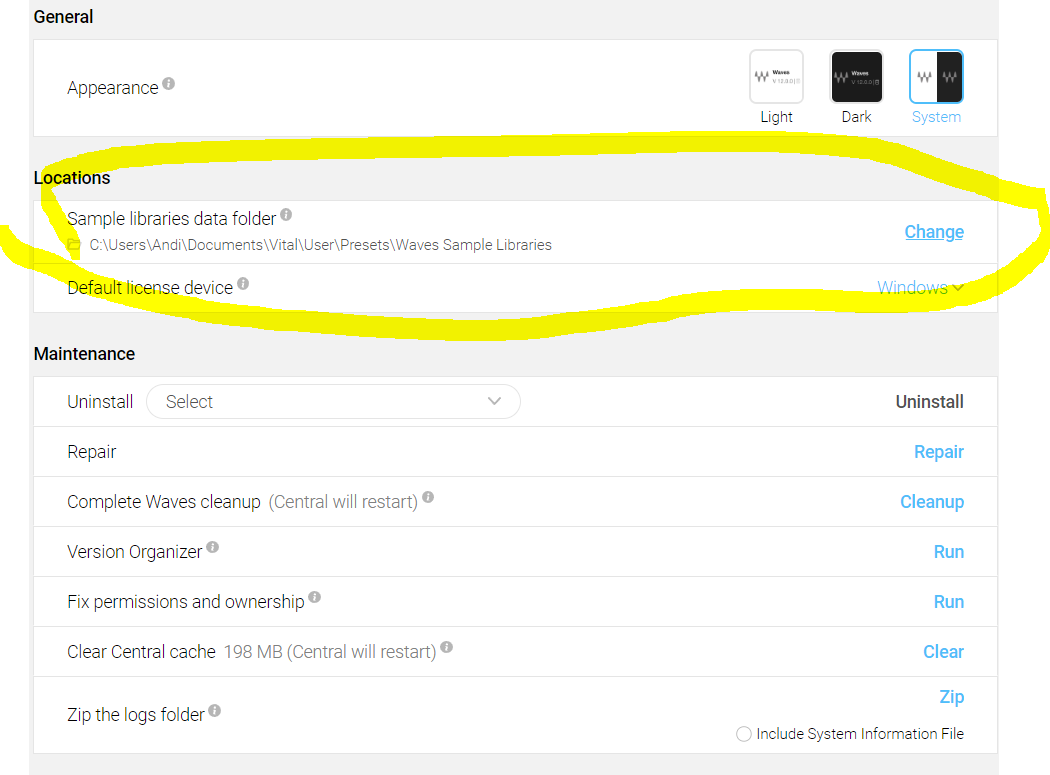Click the Cleanup button
The image size is (1050, 775).
[x=932, y=502]
